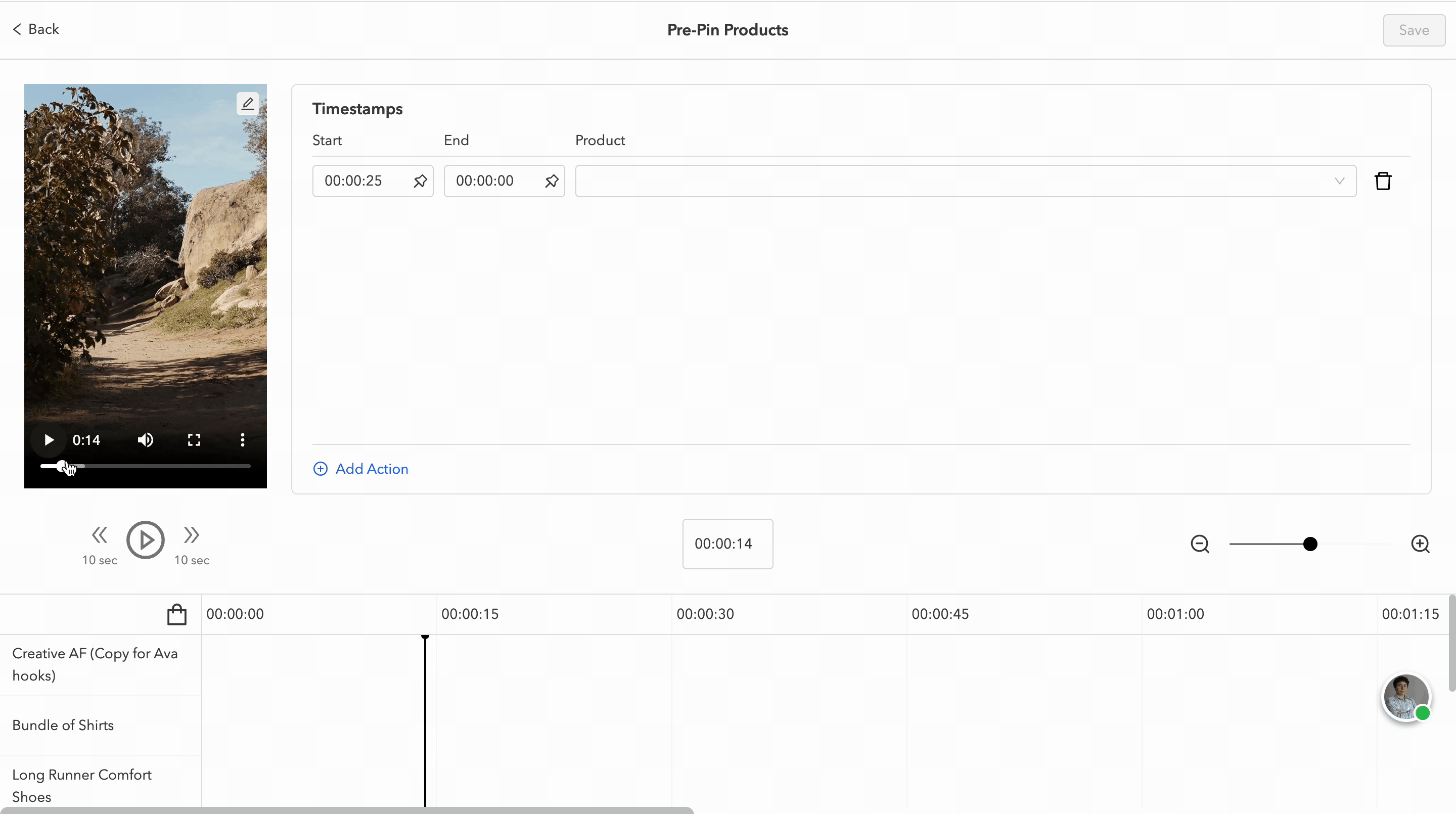Click the shopping bag icon in timeline header
Screen dimensions: 1456x814
click(x=176, y=614)
